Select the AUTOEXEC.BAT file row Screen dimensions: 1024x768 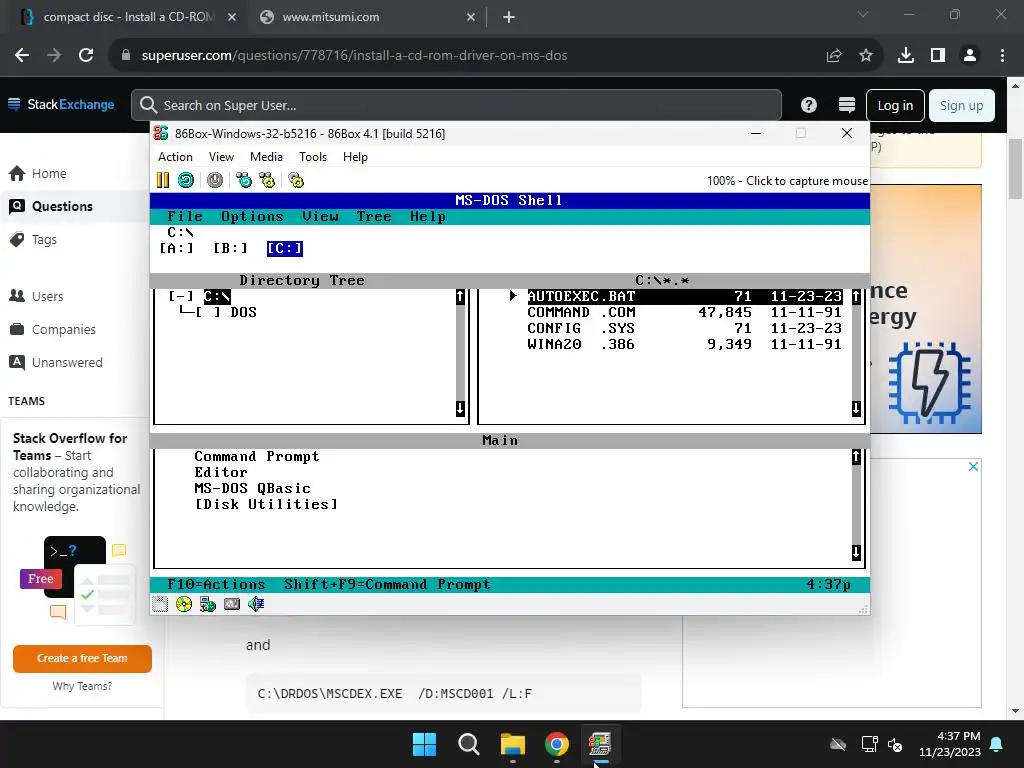pyautogui.click(x=684, y=296)
